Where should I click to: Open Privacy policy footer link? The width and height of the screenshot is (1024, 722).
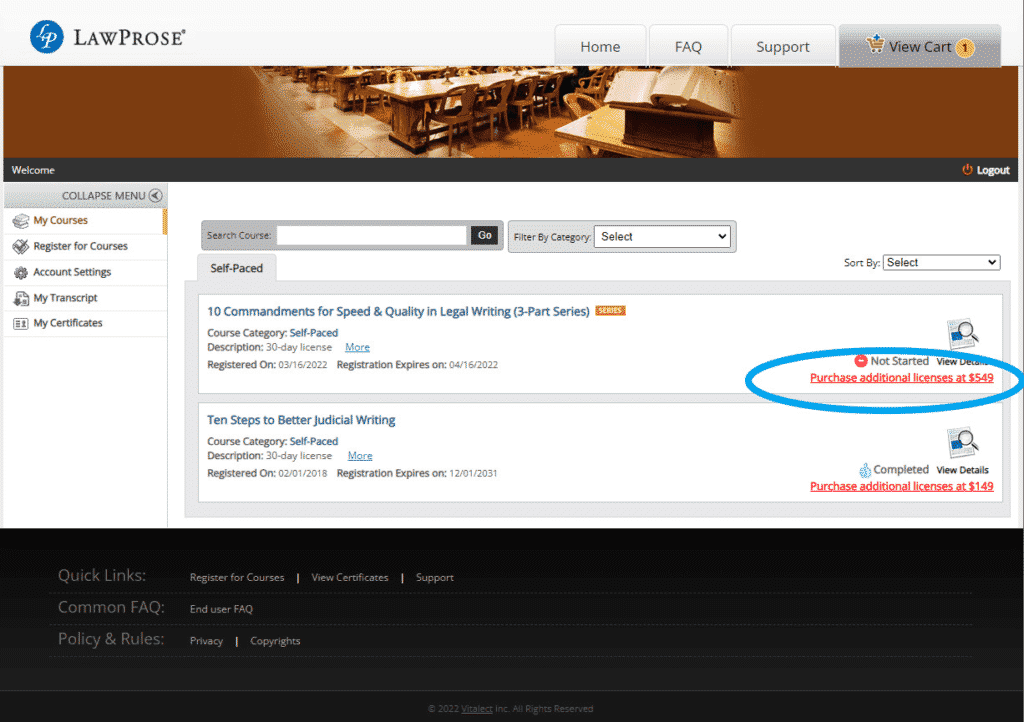206,641
